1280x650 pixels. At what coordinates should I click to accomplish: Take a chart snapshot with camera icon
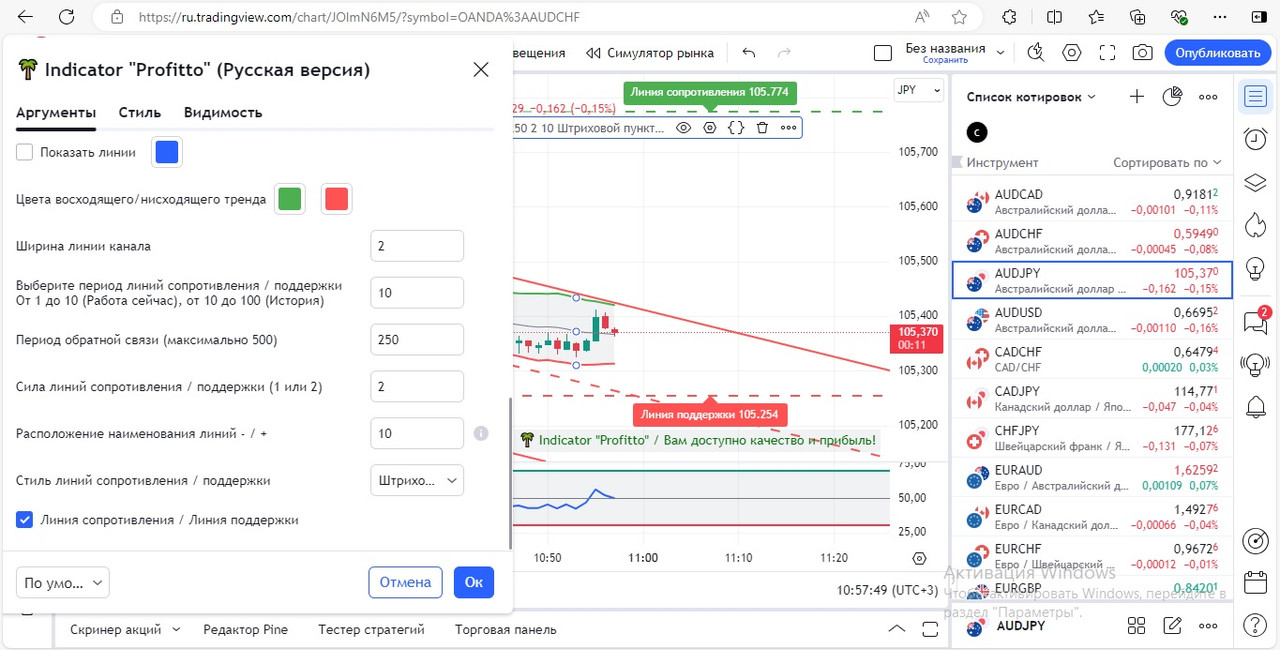point(1141,53)
